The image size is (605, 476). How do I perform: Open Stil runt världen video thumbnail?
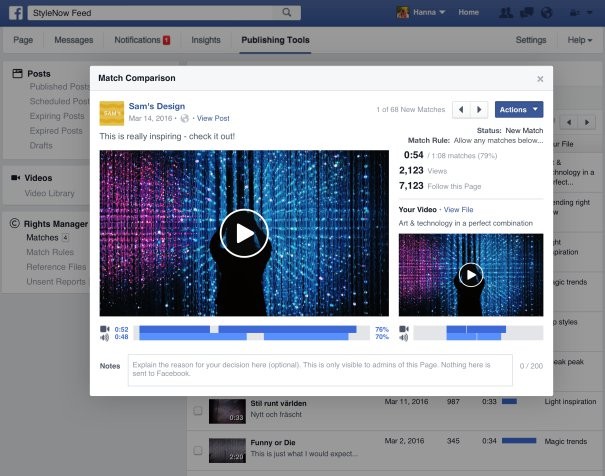coord(227,411)
